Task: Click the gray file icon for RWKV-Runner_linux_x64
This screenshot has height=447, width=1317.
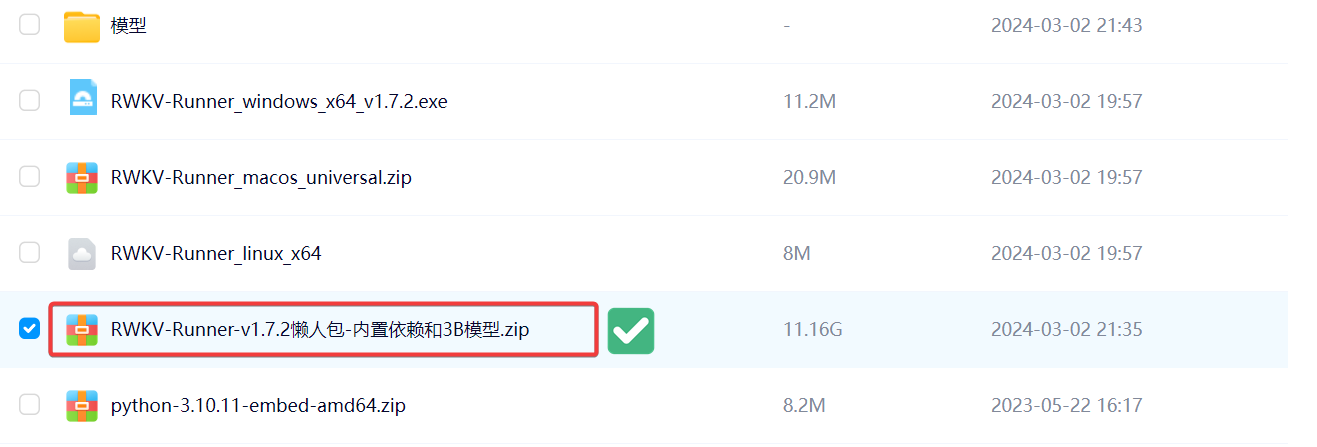Action: tap(82, 253)
